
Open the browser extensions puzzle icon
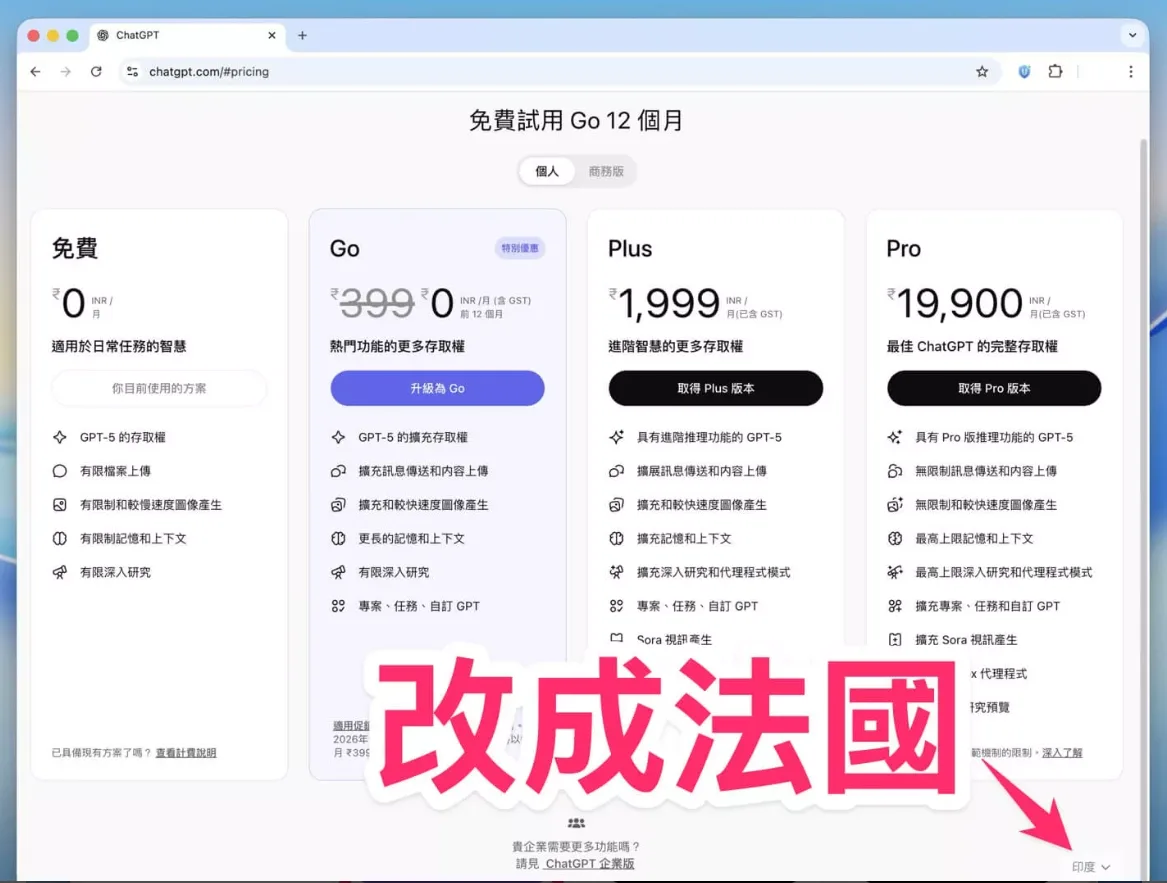pos(1055,72)
